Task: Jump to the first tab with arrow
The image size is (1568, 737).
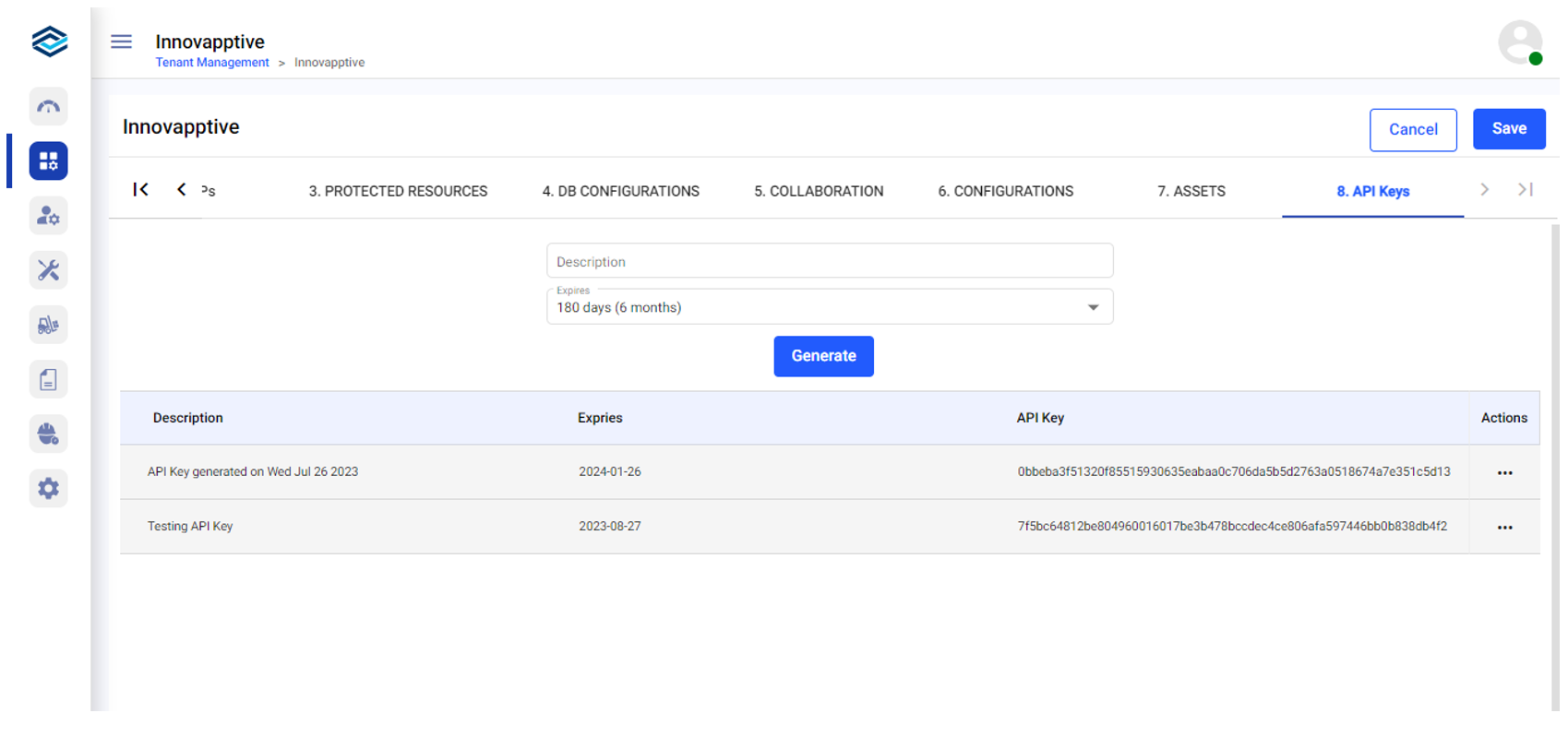Action: 140,189
